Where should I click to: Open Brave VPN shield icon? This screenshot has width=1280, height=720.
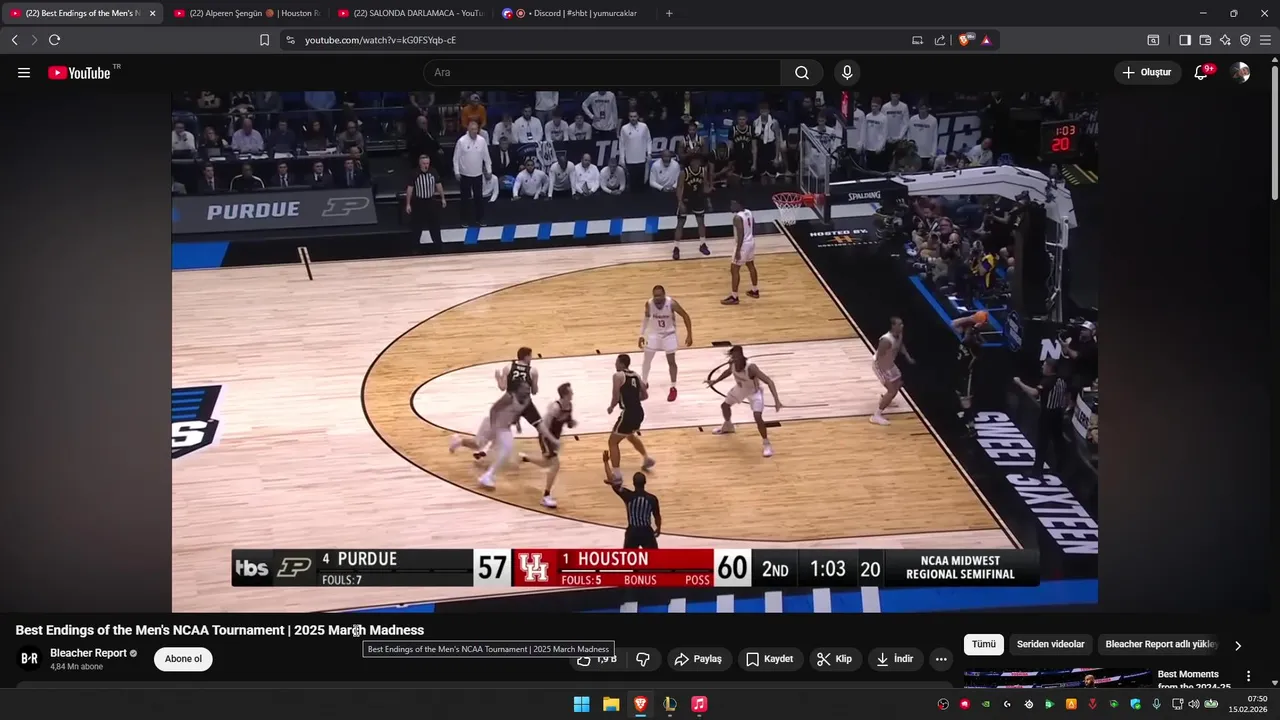coord(1245,40)
